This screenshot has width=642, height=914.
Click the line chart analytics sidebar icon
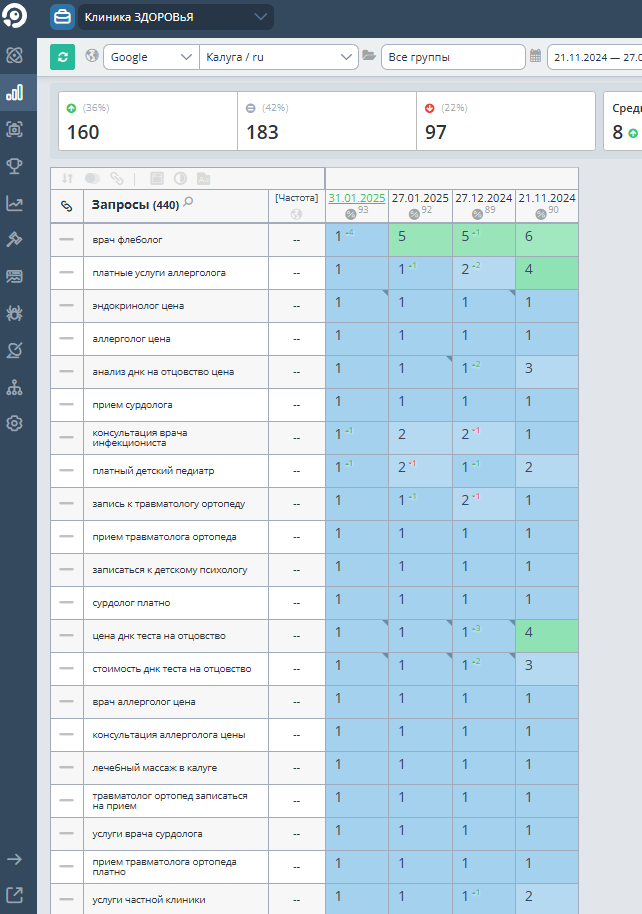[x=15, y=203]
